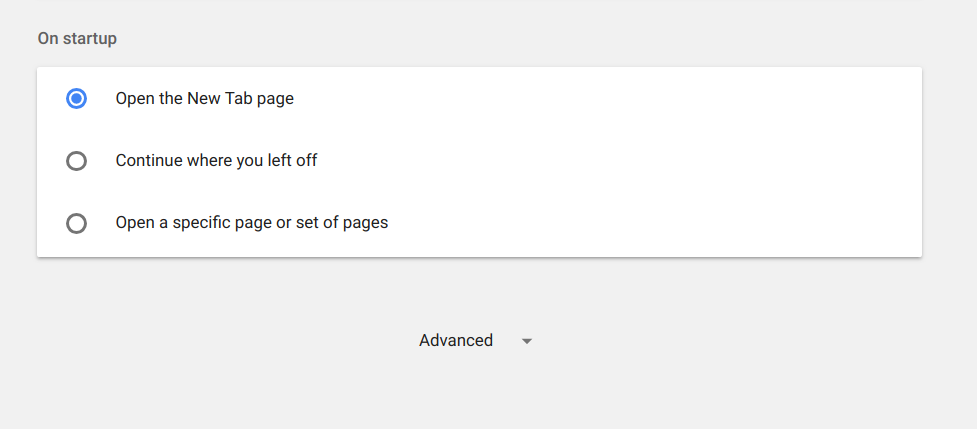This screenshot has height=429, width=977.
Task: Click the 'Open the New Tab page' label text
Action: click(204, 99)
